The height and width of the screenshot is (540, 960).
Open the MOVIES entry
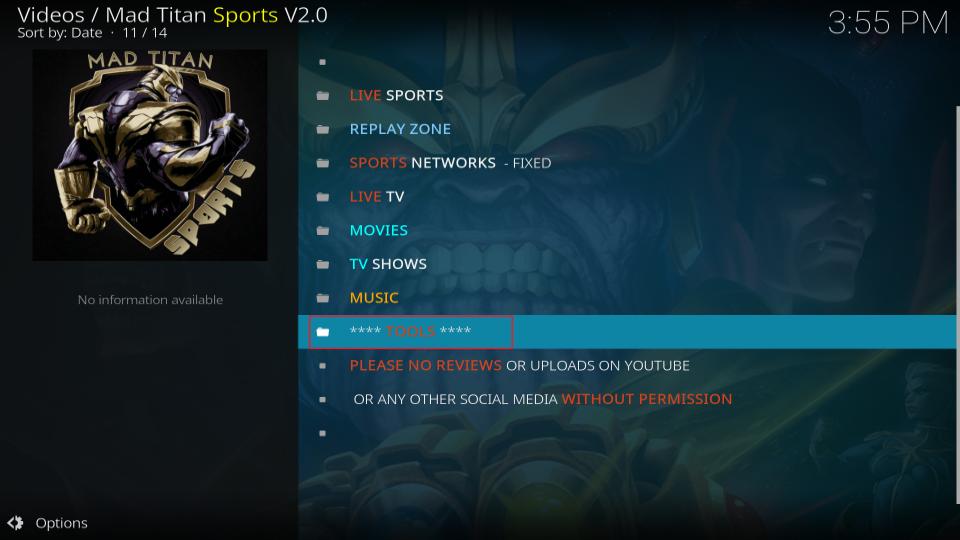[626, 230]
